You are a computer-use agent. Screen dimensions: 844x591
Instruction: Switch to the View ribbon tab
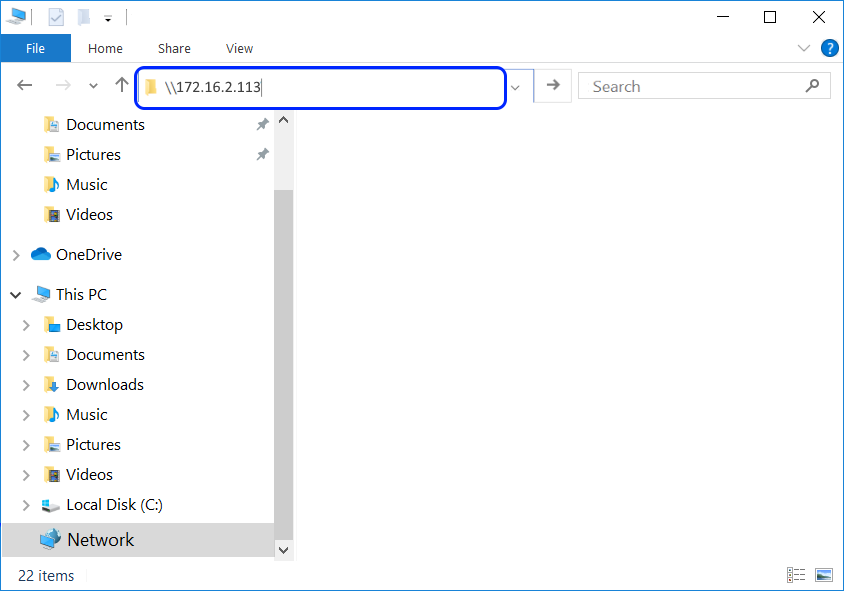click(239, 48)
